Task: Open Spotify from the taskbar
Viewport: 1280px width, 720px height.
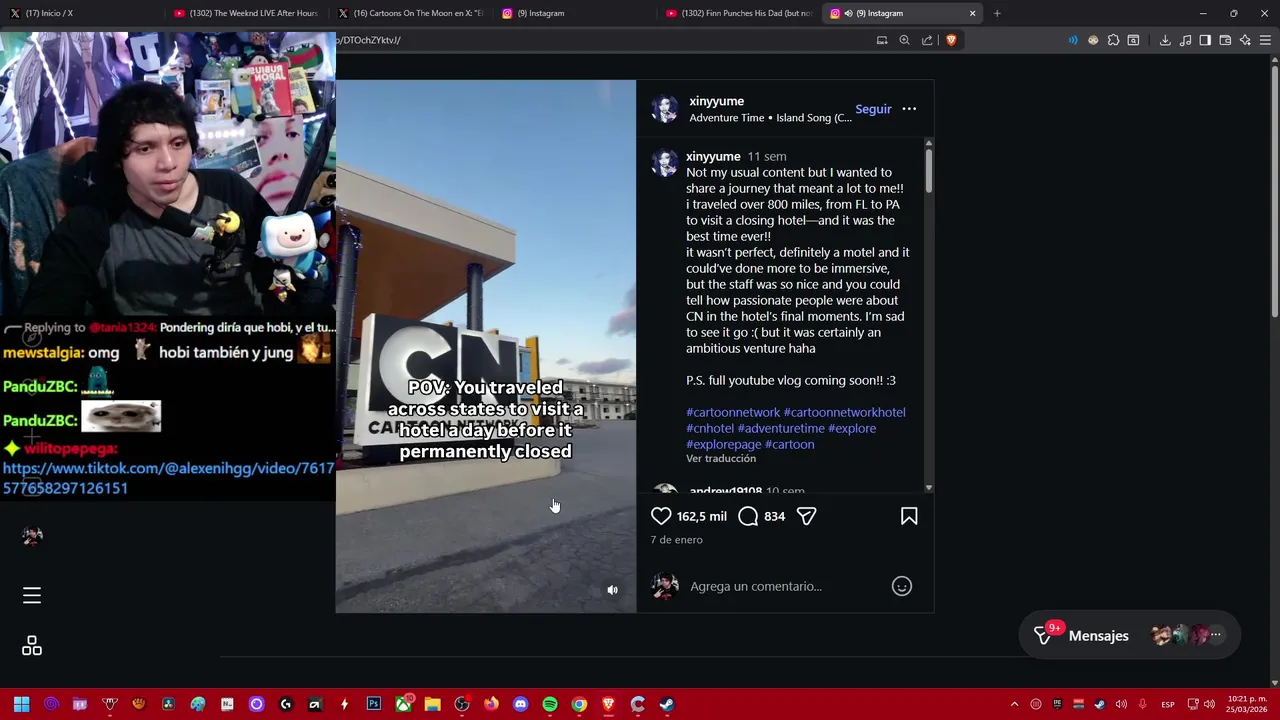Action: click(x=550, y=704)
